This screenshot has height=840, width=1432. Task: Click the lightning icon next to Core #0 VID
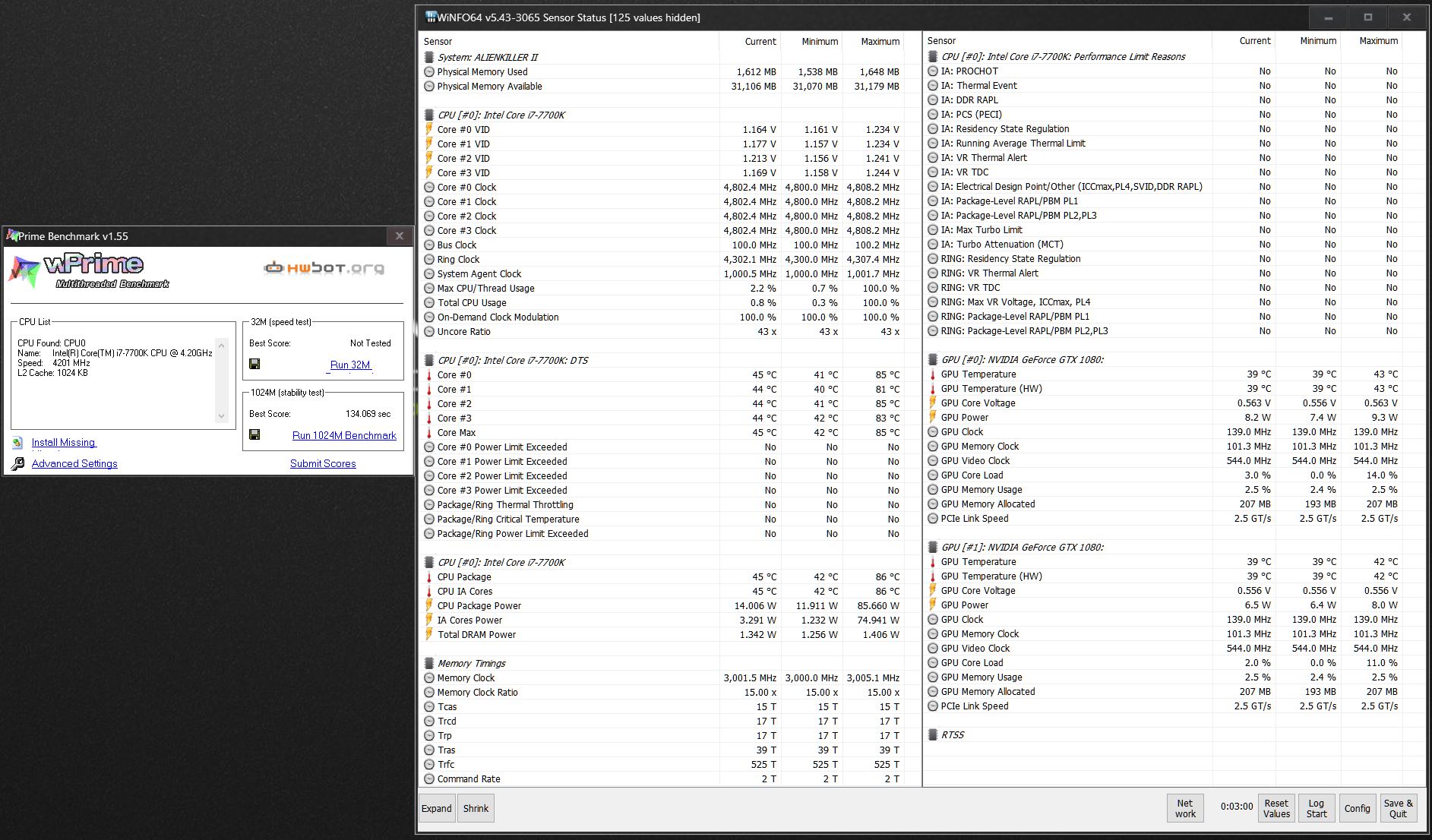429,130
